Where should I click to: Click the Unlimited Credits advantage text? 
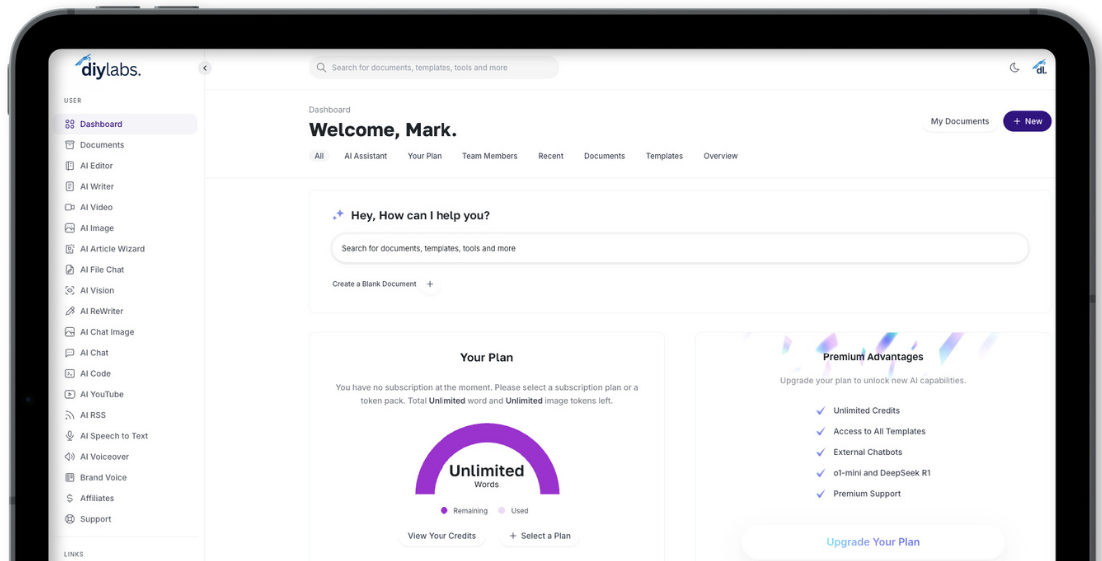point(866,411)
